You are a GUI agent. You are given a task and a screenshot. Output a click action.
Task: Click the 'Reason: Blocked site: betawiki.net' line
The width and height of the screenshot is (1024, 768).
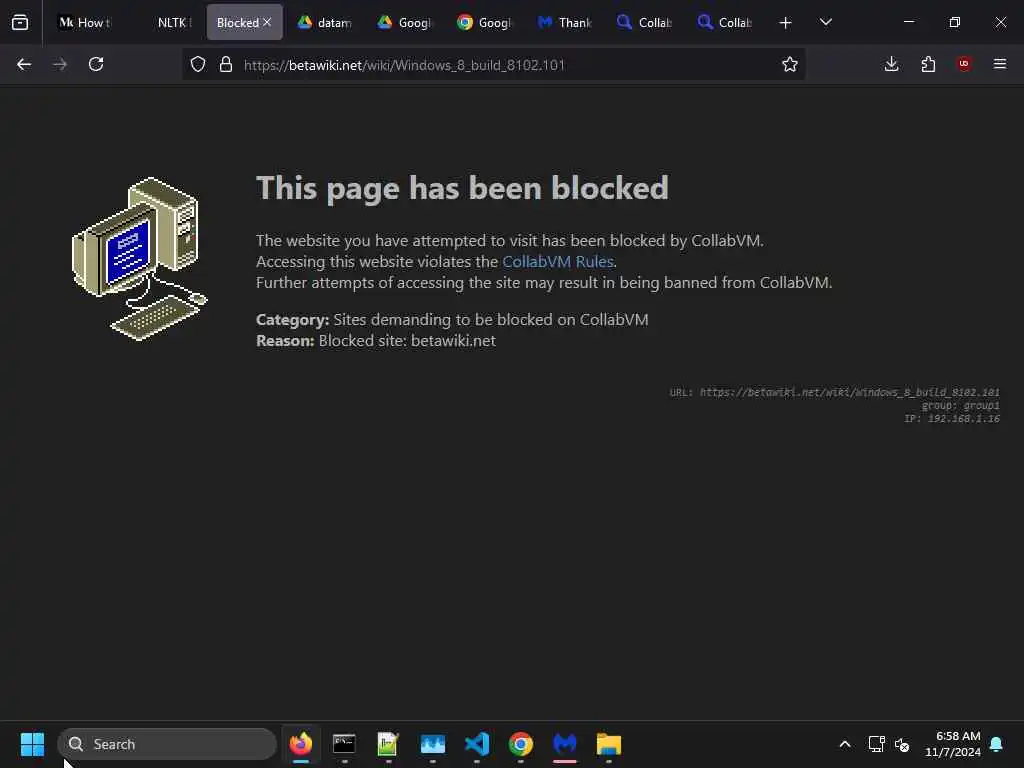[376, 341]
